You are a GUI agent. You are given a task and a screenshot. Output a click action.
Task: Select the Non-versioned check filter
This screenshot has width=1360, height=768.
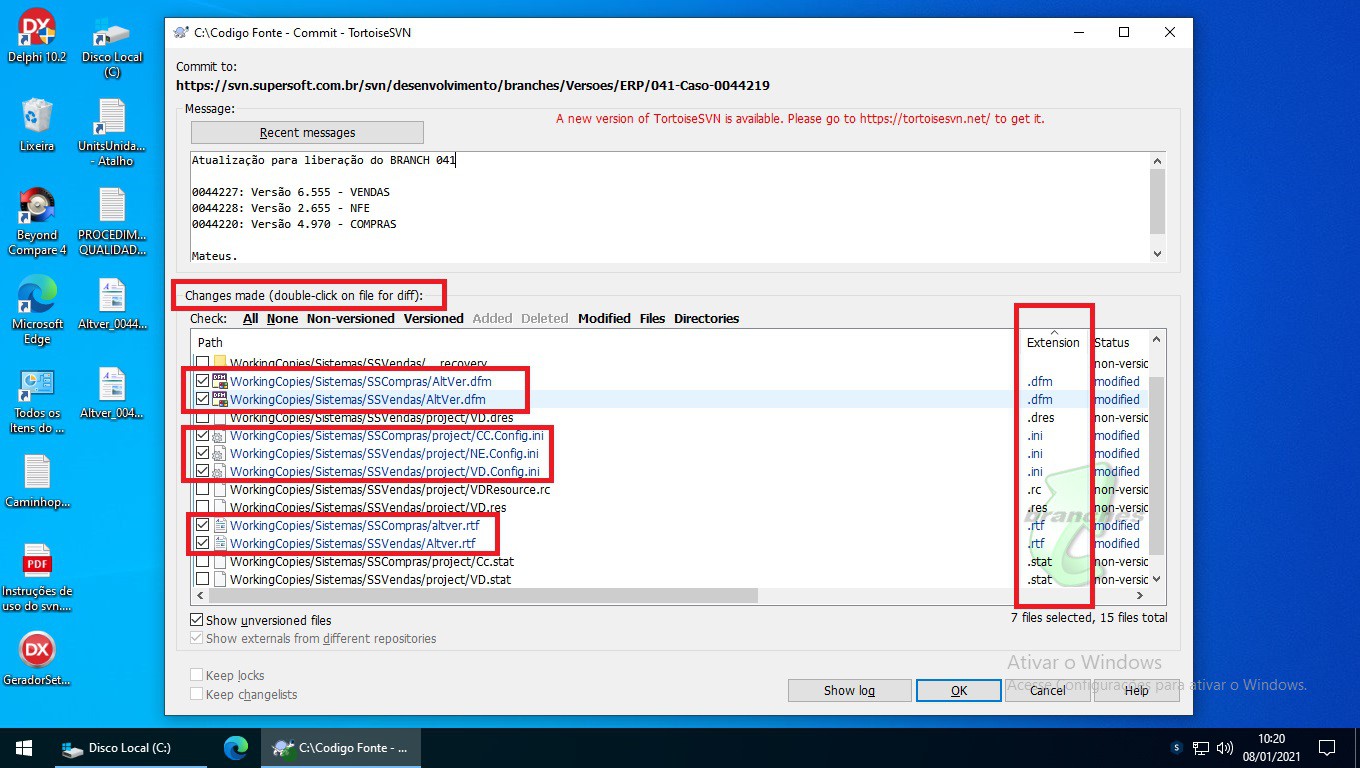(x=350, y=318)
